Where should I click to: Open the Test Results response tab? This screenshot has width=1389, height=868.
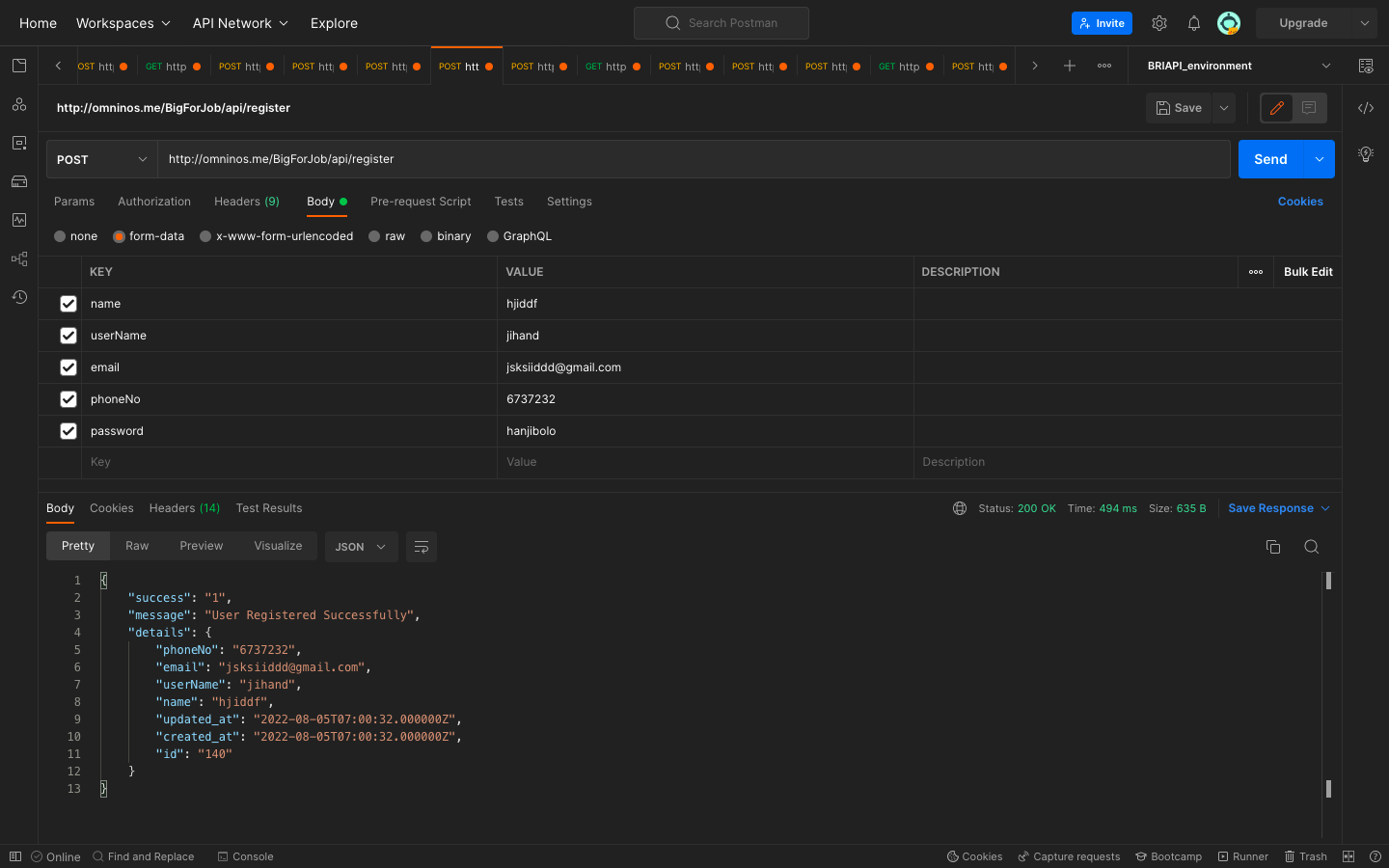(269, 508)
